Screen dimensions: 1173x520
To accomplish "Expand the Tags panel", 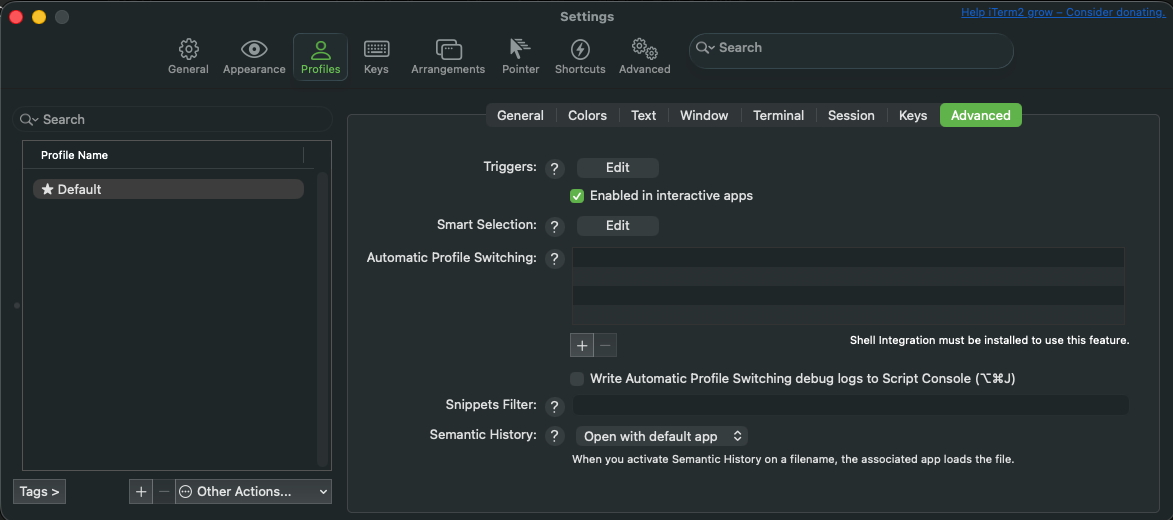I will 40,491.
